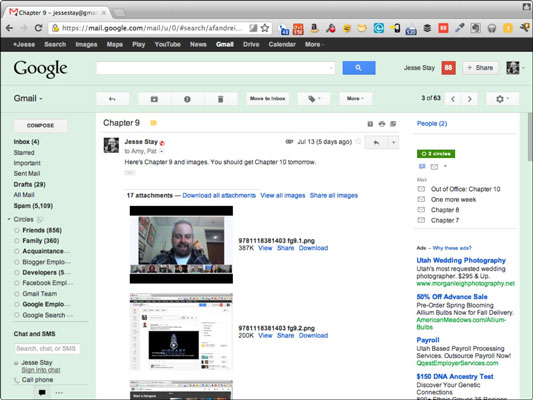The width and height of the screenshot is (533, 400).
Task: Open Out of Office: Chapter 10 mail
Action: click(465, 189)
